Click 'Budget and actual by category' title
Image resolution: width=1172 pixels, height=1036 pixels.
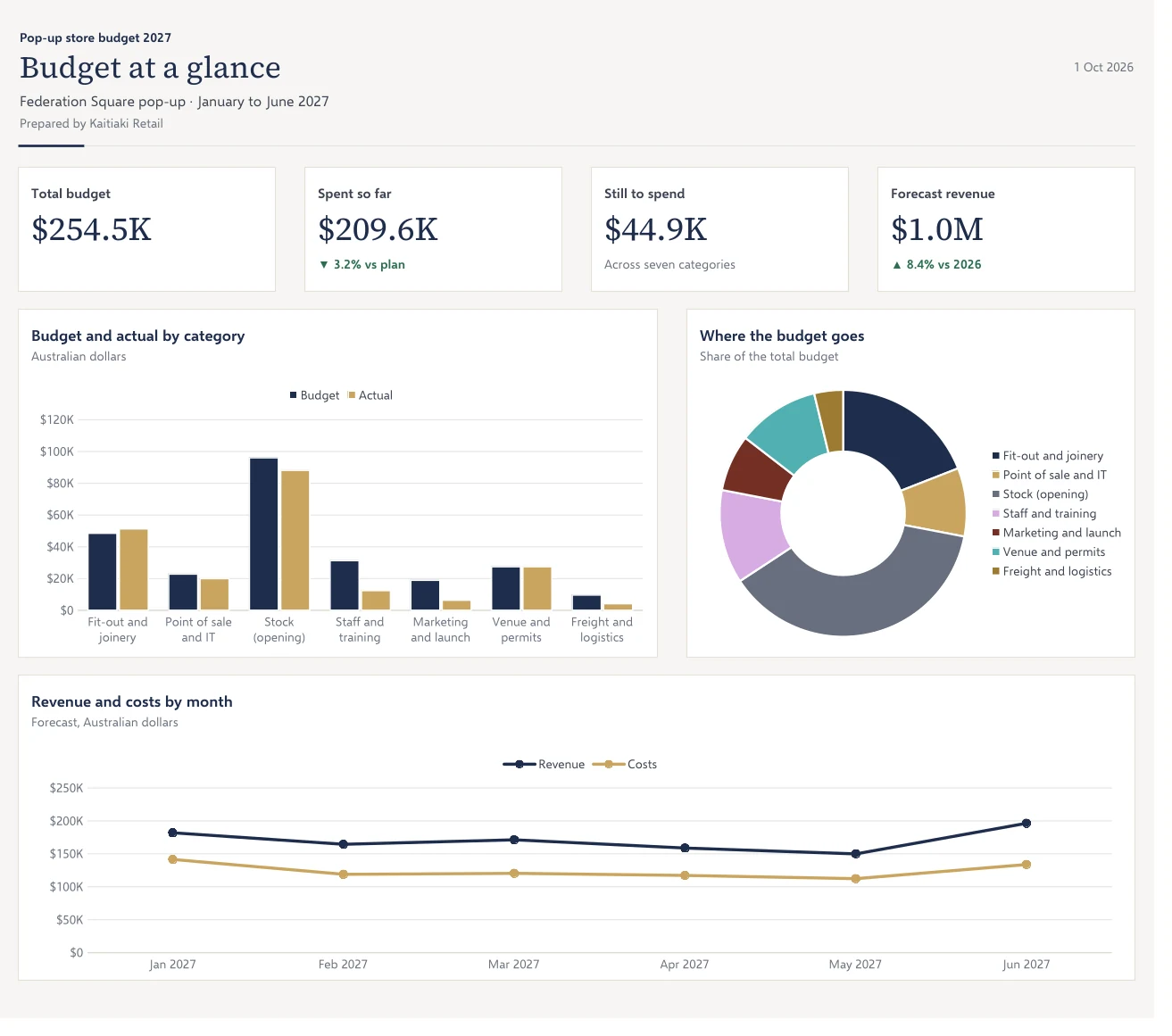138,336
